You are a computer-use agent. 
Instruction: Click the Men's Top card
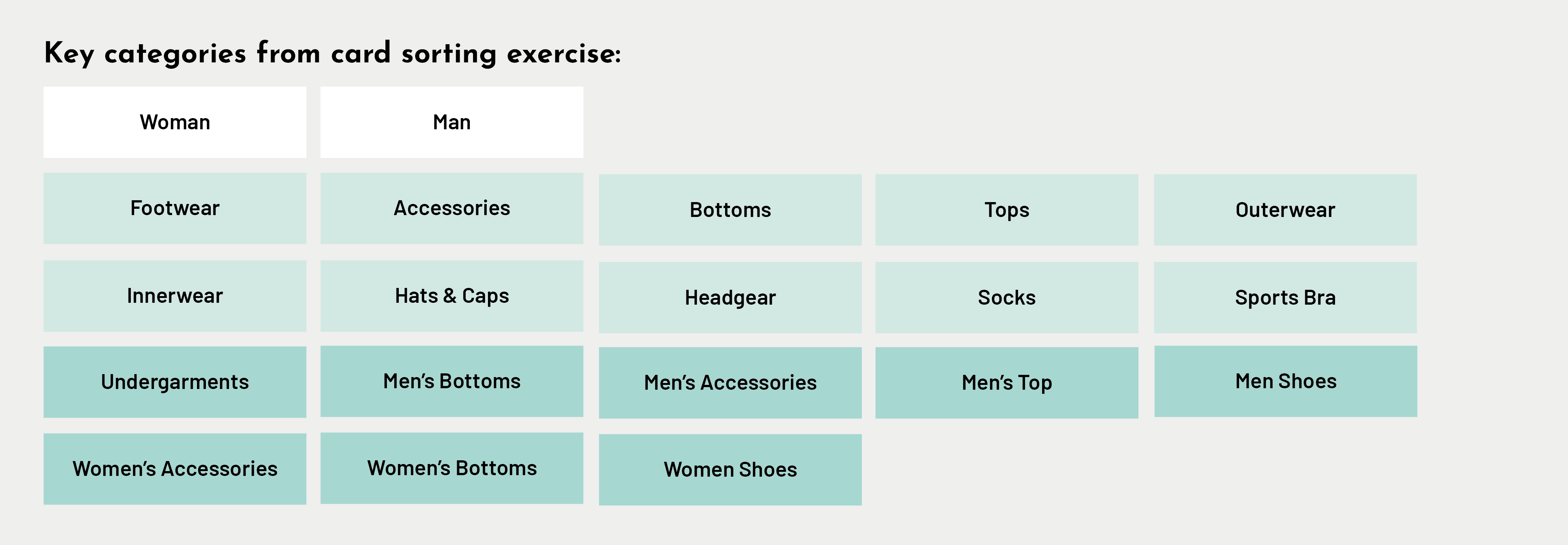1007,383
